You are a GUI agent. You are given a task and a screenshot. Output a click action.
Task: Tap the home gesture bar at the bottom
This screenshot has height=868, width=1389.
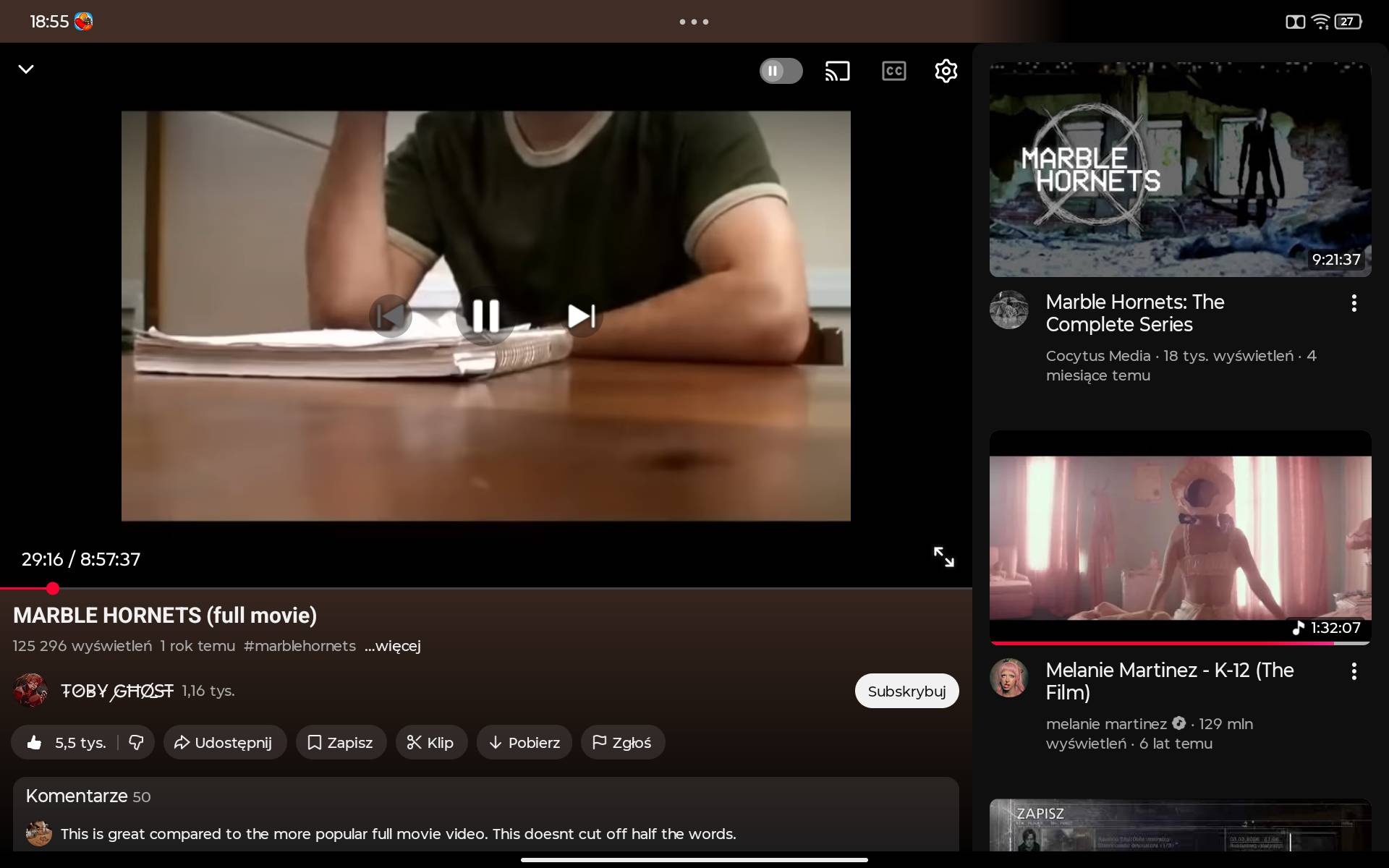(694, 860)
